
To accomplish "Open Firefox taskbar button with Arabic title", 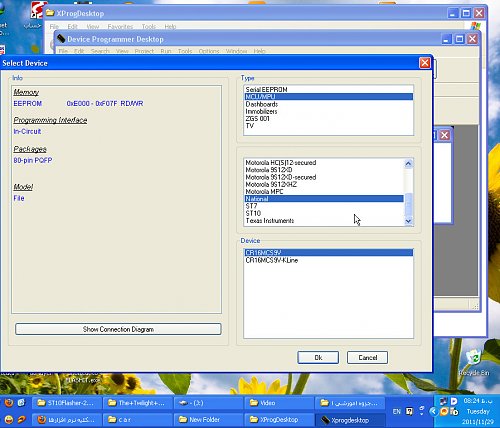I will point(67,419).
